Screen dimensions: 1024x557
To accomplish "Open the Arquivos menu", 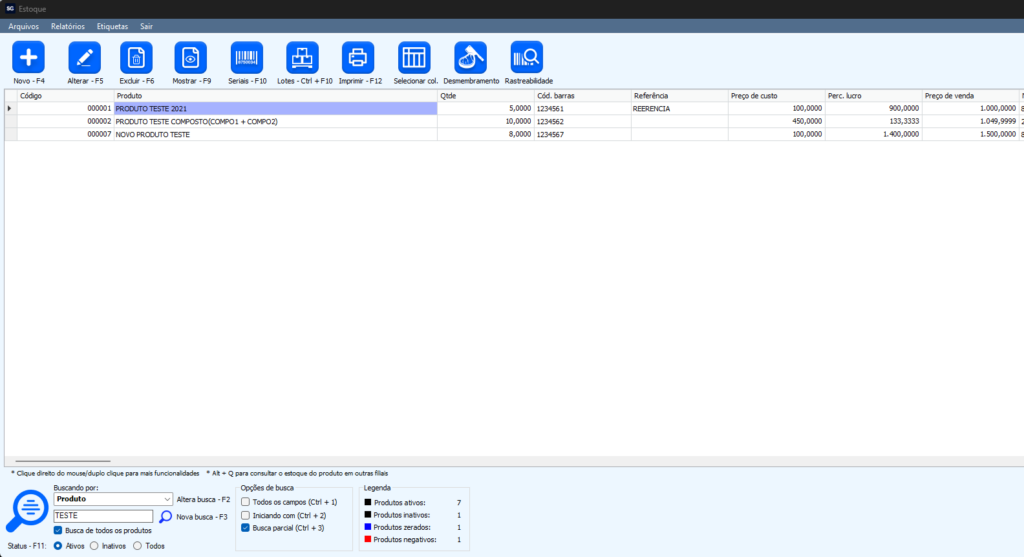I will (x=24, y=27).
